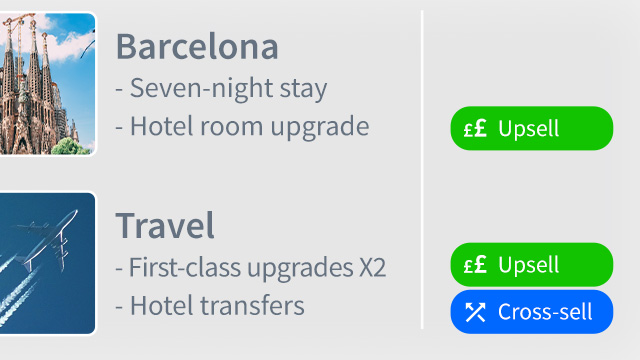This screenshot has width=640, height=360.
Task: Open the Barcelona cathedral thumbnail
Action: click(48, 84)
